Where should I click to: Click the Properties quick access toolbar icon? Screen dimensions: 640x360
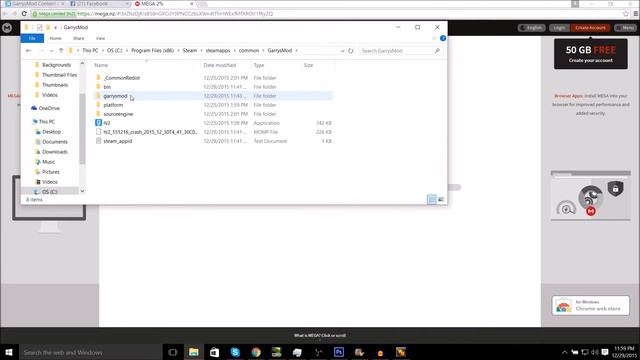(40, 27)
